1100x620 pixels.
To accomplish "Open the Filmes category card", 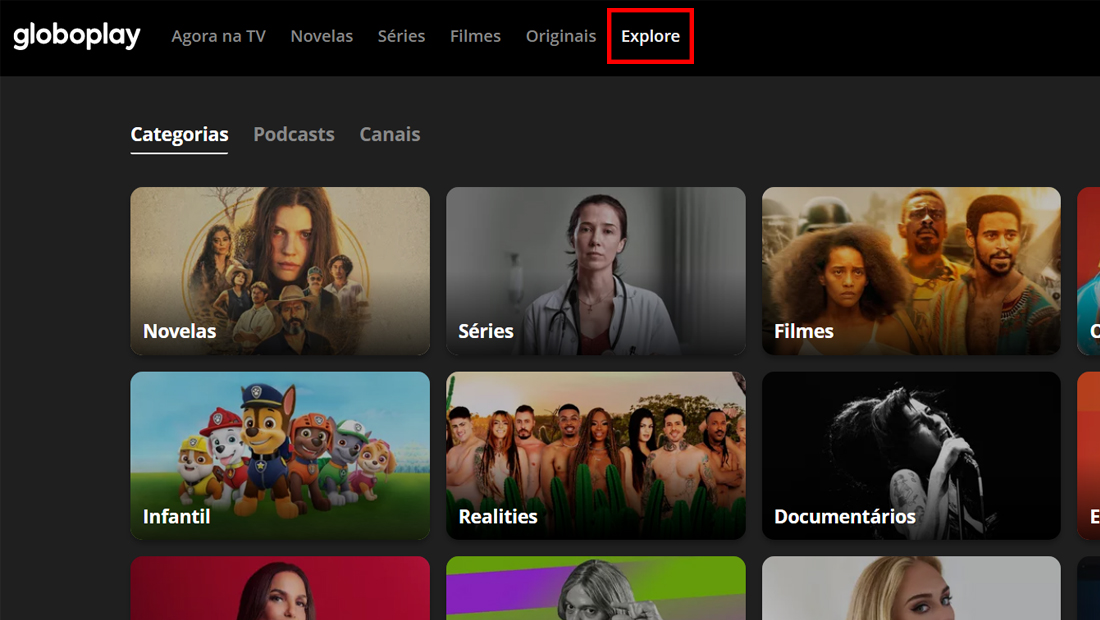I will [x=911, y=271].
